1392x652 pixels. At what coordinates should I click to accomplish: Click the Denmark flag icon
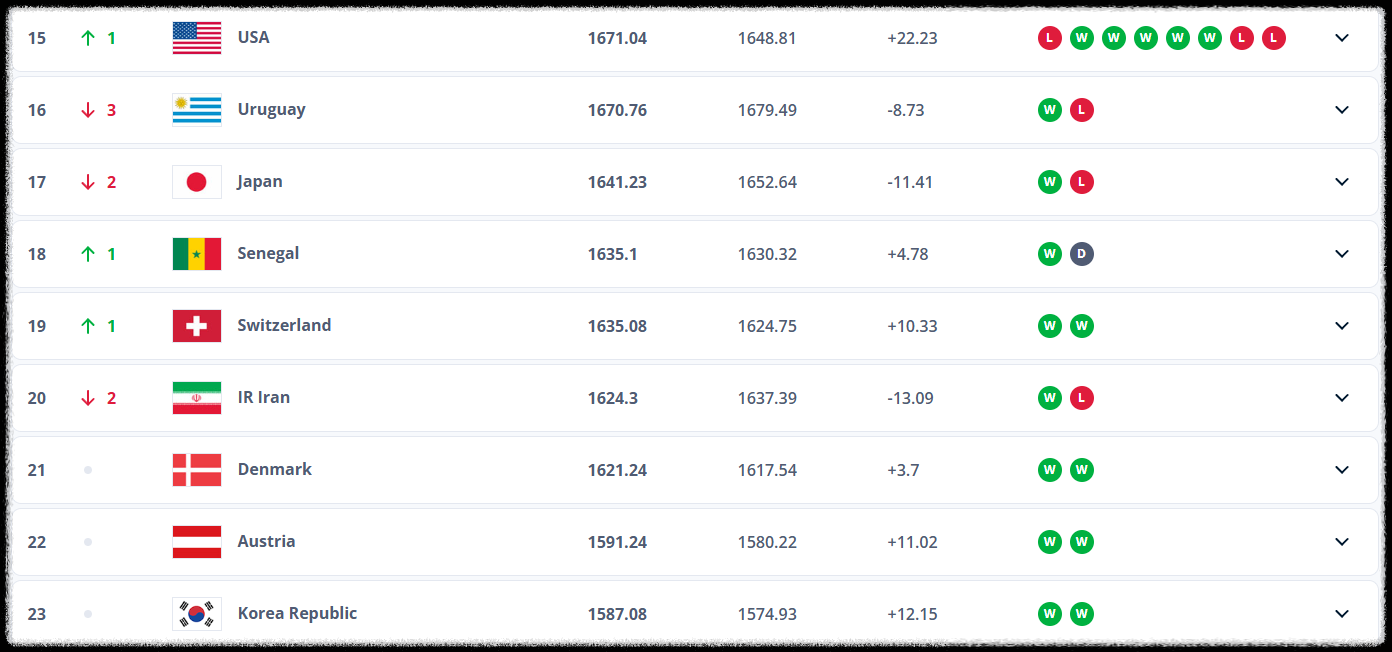point(197,470)
